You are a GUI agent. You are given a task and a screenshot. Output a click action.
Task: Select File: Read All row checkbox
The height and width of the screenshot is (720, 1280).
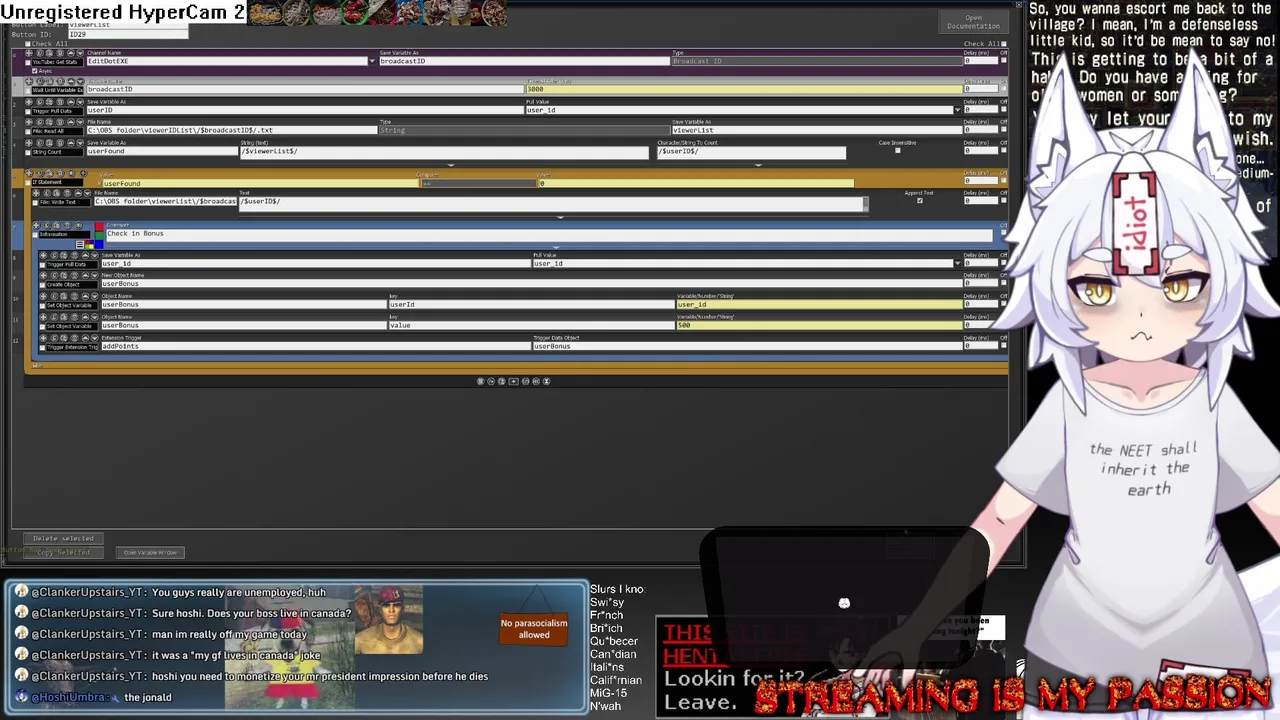pos(28,131)
